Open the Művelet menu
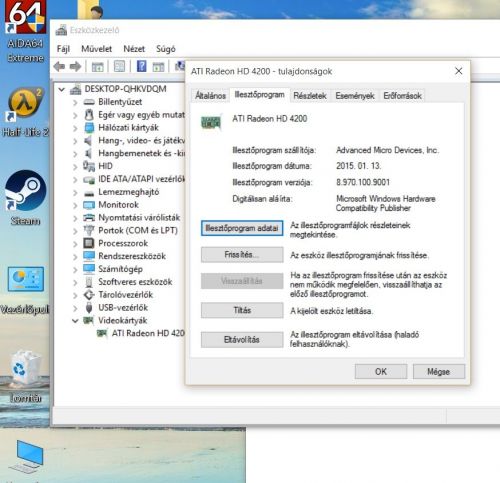The image size is (500, 483). tap(97, 49)
